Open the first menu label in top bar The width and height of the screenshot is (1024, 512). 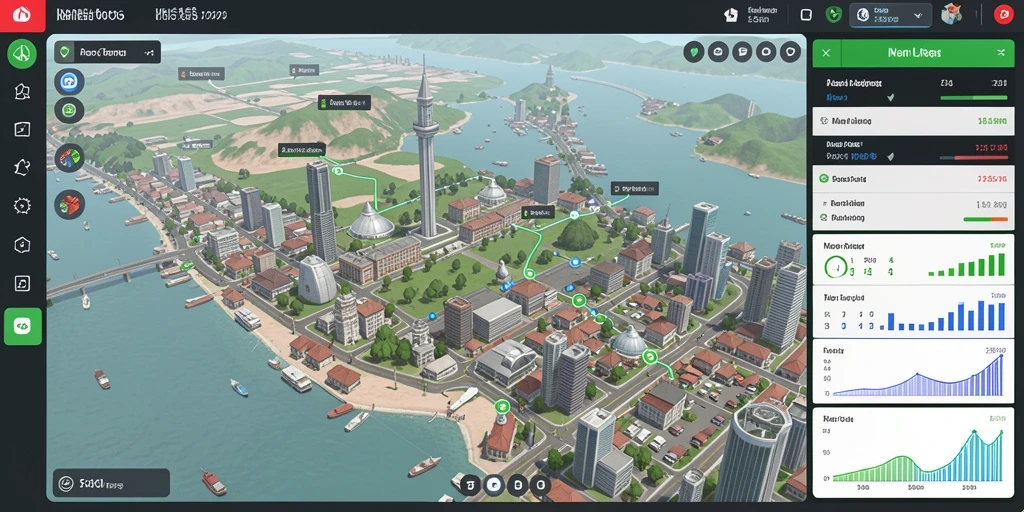[90, 14]
